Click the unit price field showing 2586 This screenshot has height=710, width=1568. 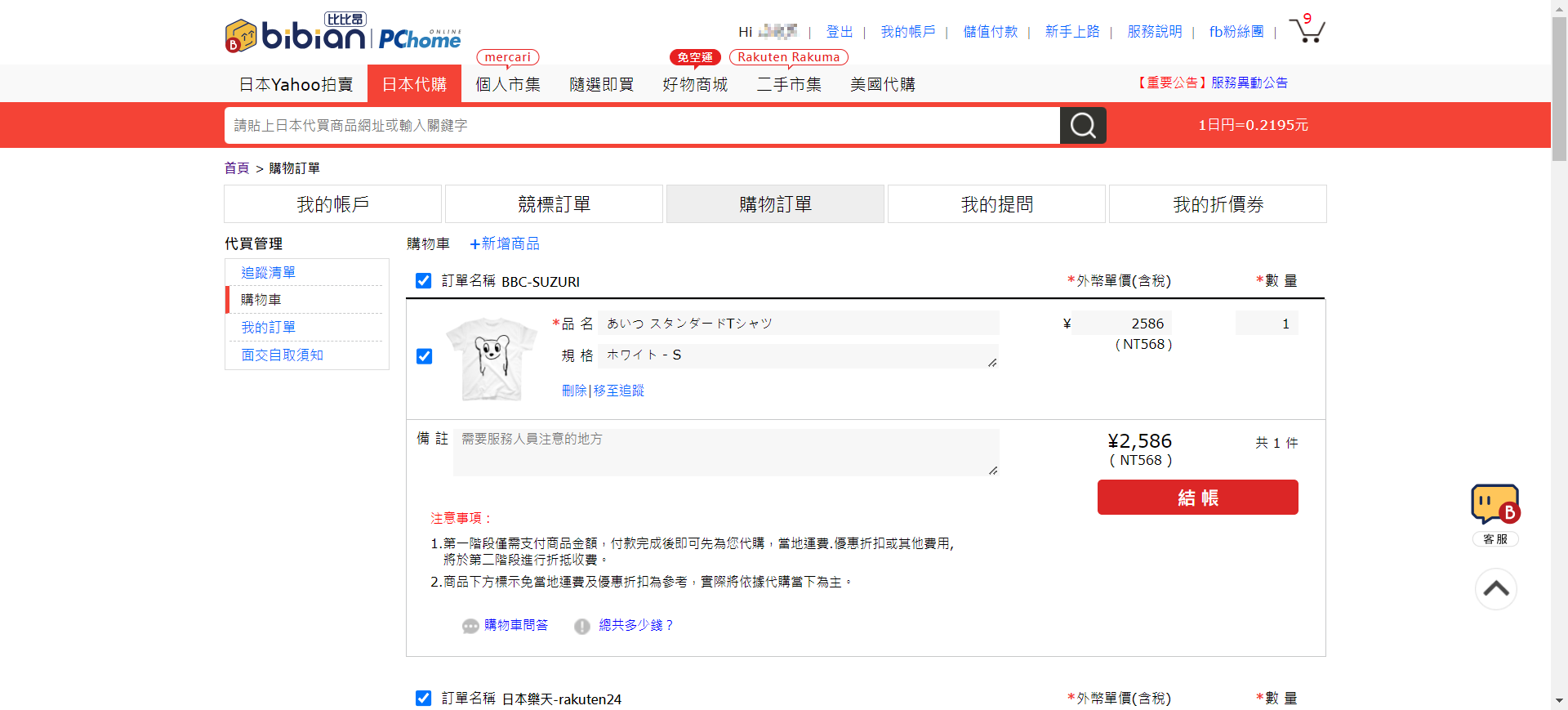1122,324
